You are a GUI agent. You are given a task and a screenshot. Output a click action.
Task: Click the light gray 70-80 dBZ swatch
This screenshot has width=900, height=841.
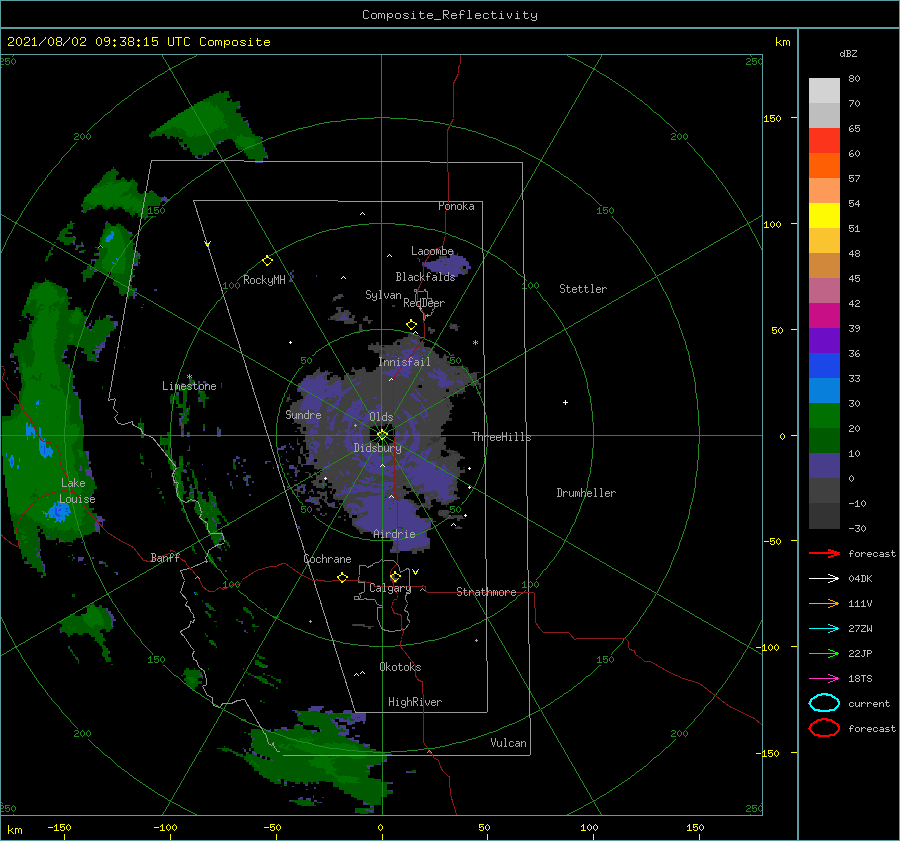pos(824,91)
